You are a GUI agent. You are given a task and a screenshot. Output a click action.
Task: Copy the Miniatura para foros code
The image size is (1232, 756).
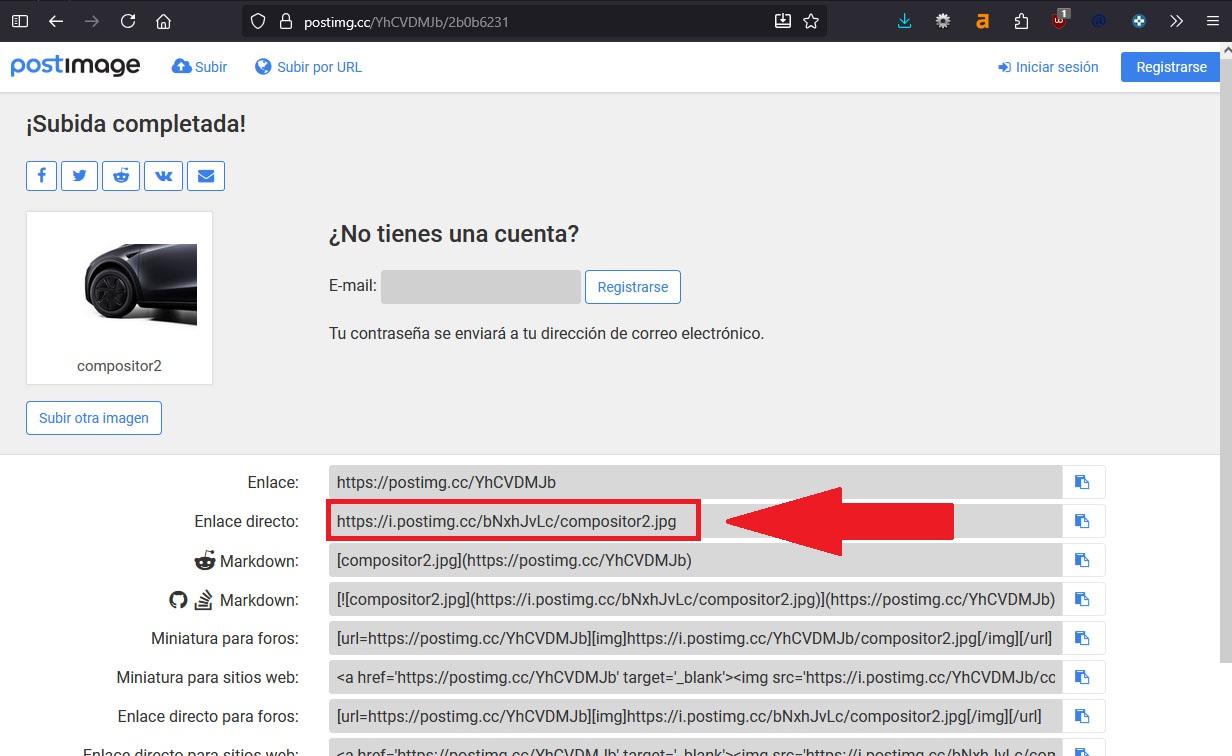1081,638
